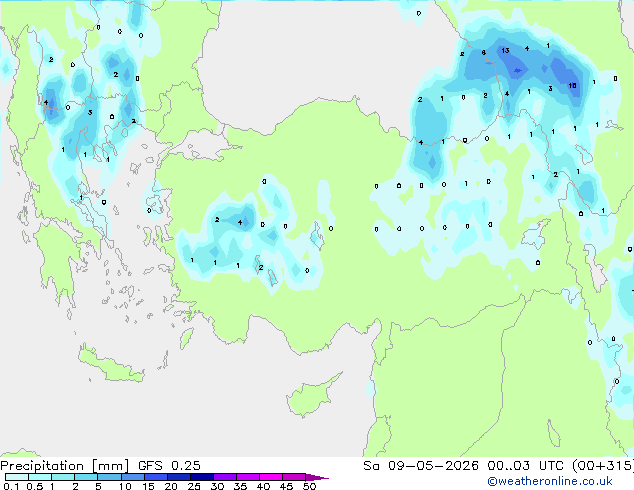The width and height of the screenshot is (634, 490).
Task: Click the 45–50 mm legend swatch
Action: pos(294,477)
